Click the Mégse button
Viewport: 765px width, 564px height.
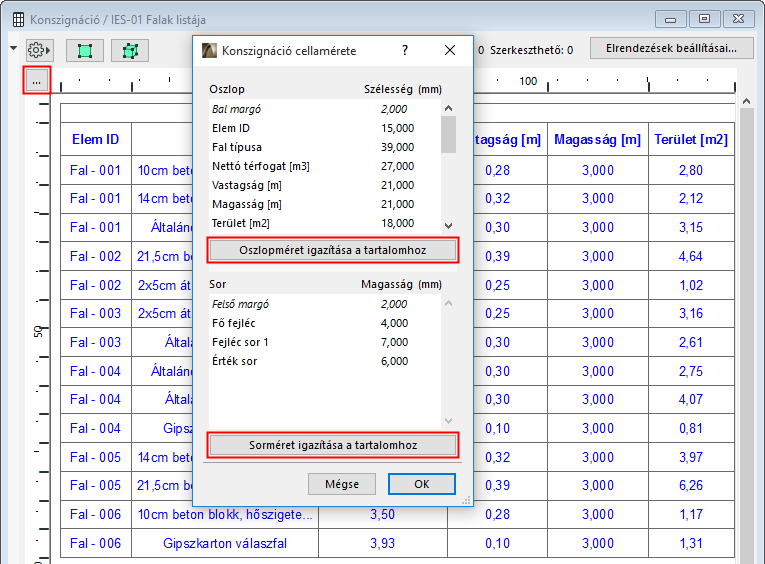pos(341,484)
